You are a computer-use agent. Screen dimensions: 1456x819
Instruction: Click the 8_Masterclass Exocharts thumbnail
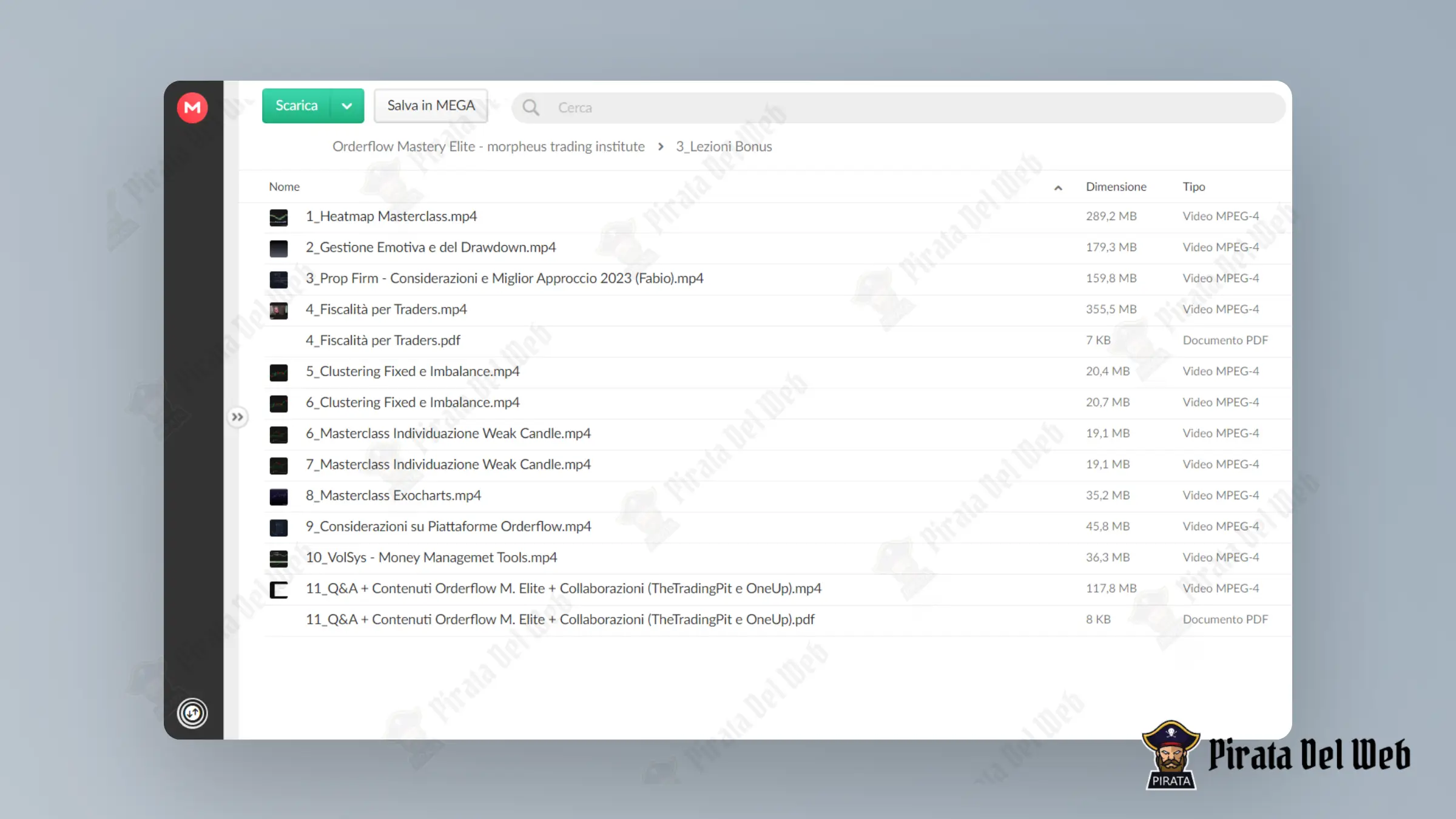coord(278,496)
